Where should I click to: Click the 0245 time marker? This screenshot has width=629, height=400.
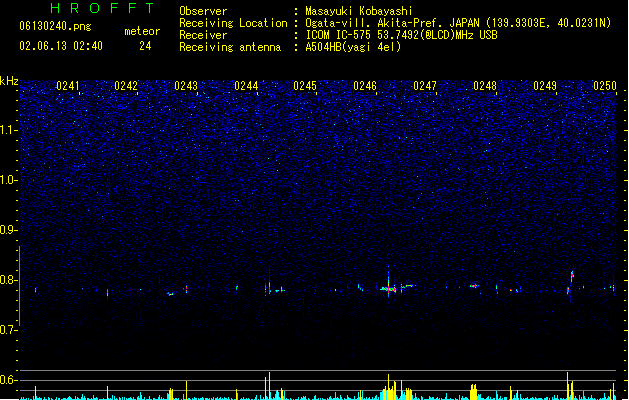tap(305, 86)
